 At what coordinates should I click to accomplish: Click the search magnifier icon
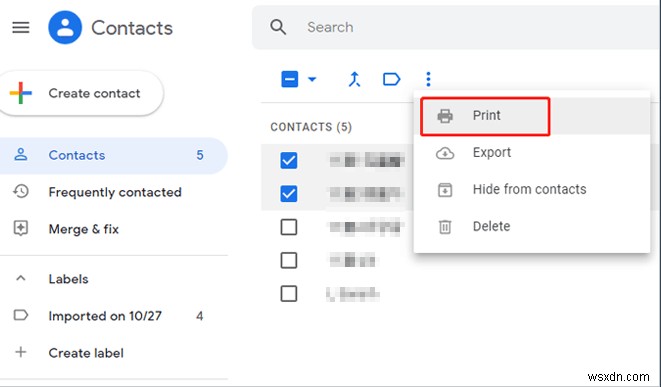click(x=278, y=27)
